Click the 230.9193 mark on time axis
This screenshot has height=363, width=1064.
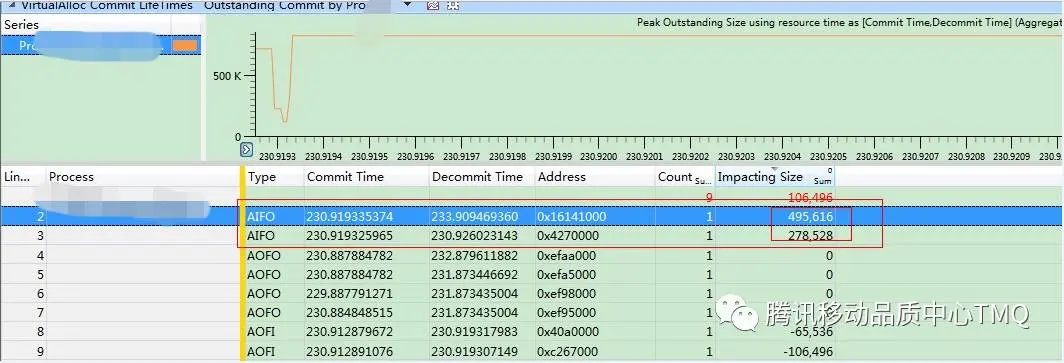[x=278, y=157]
